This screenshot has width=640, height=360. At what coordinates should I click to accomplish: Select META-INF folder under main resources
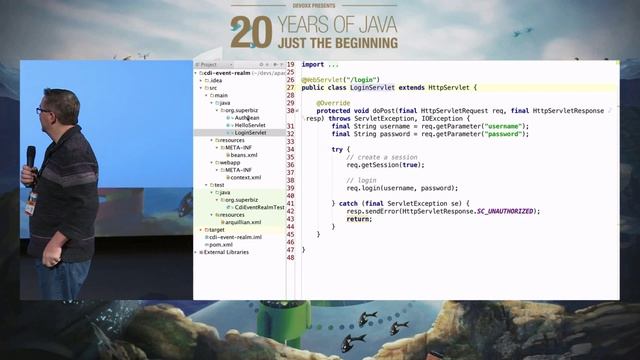pos(238,147)
